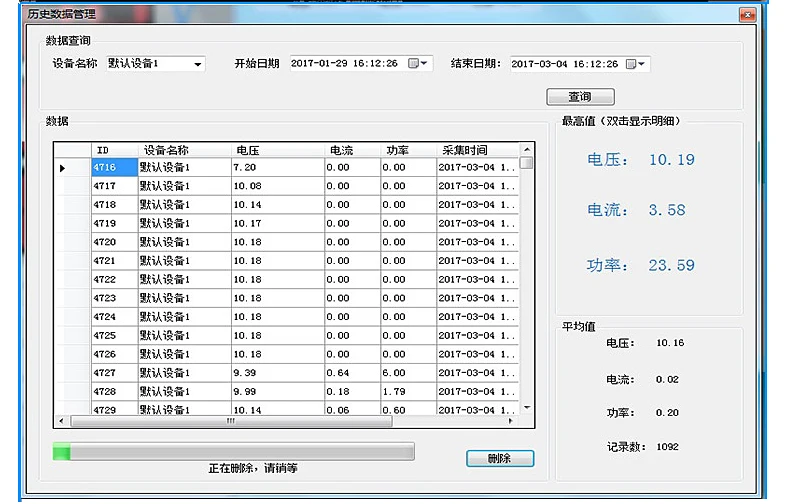Screen dimensions: 790x504
Task: Select ID cell 4717
Action: (x=114, y=186)
